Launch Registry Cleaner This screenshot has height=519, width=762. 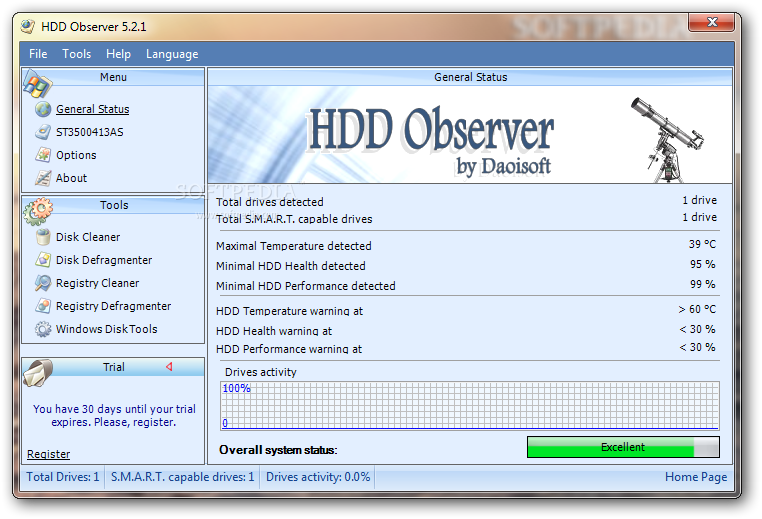(97, 283)
